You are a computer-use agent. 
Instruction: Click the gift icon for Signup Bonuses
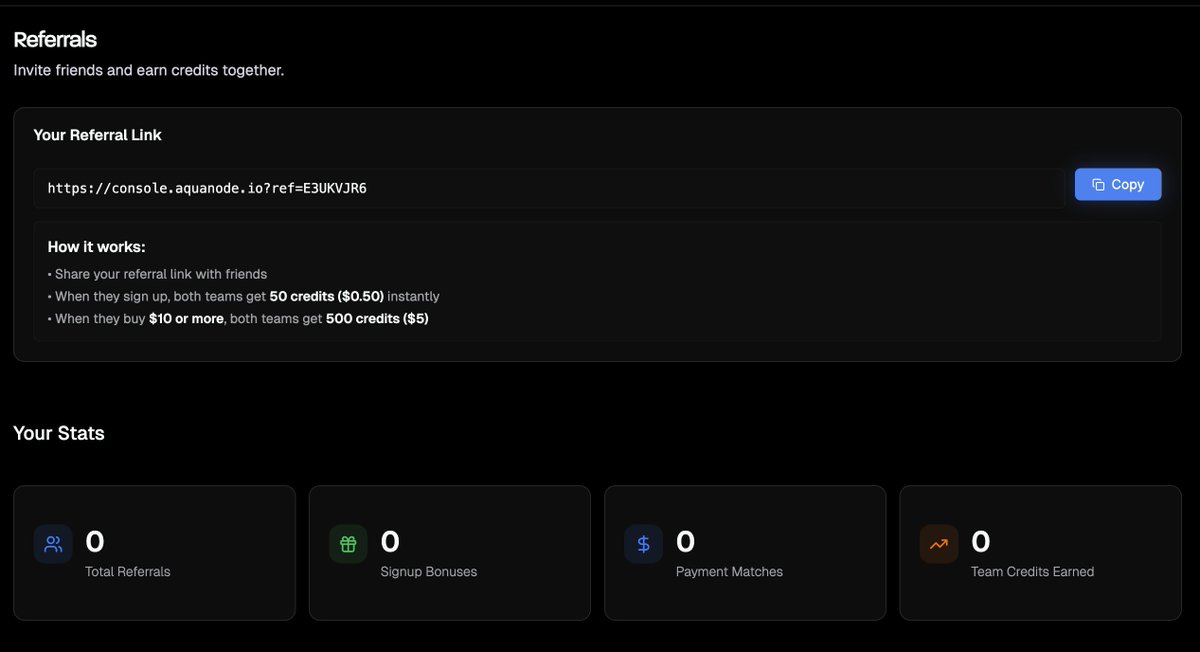348,544
